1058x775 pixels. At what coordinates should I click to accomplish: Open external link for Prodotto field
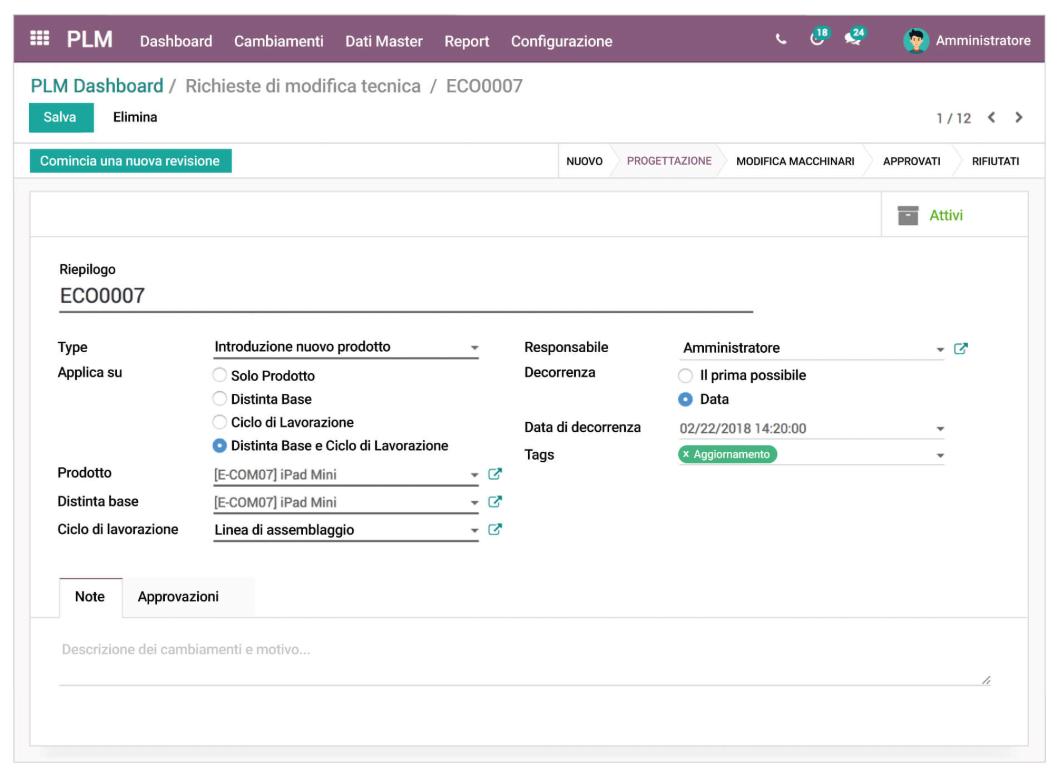[x=494, y=475]
